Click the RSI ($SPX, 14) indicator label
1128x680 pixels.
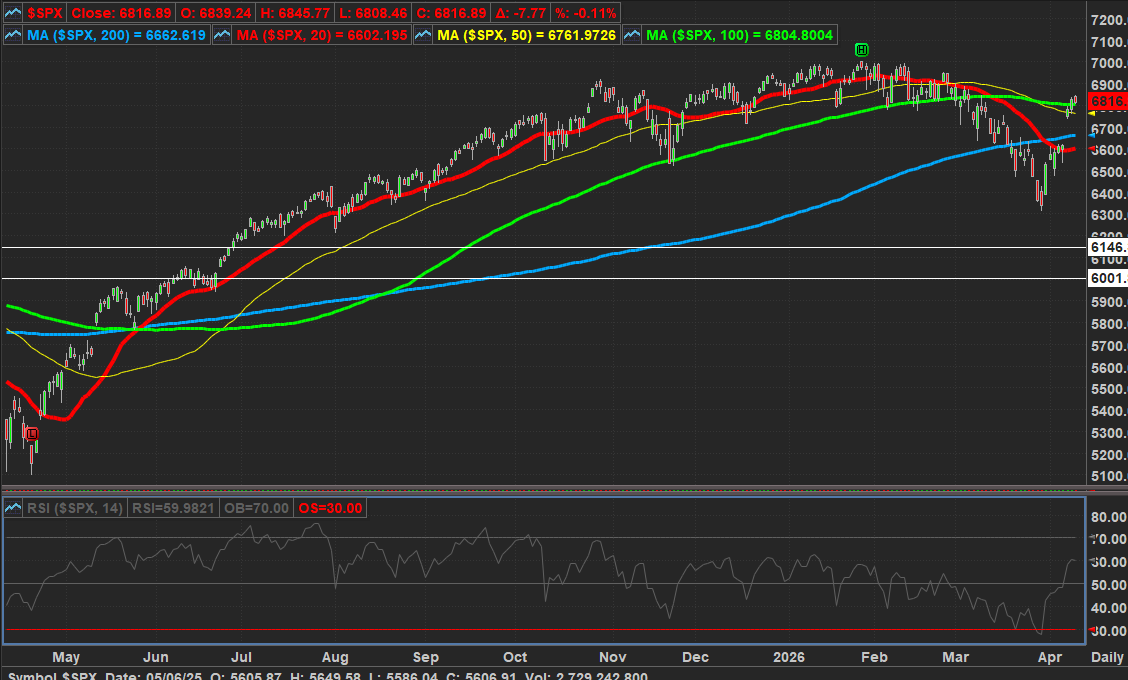76,508
